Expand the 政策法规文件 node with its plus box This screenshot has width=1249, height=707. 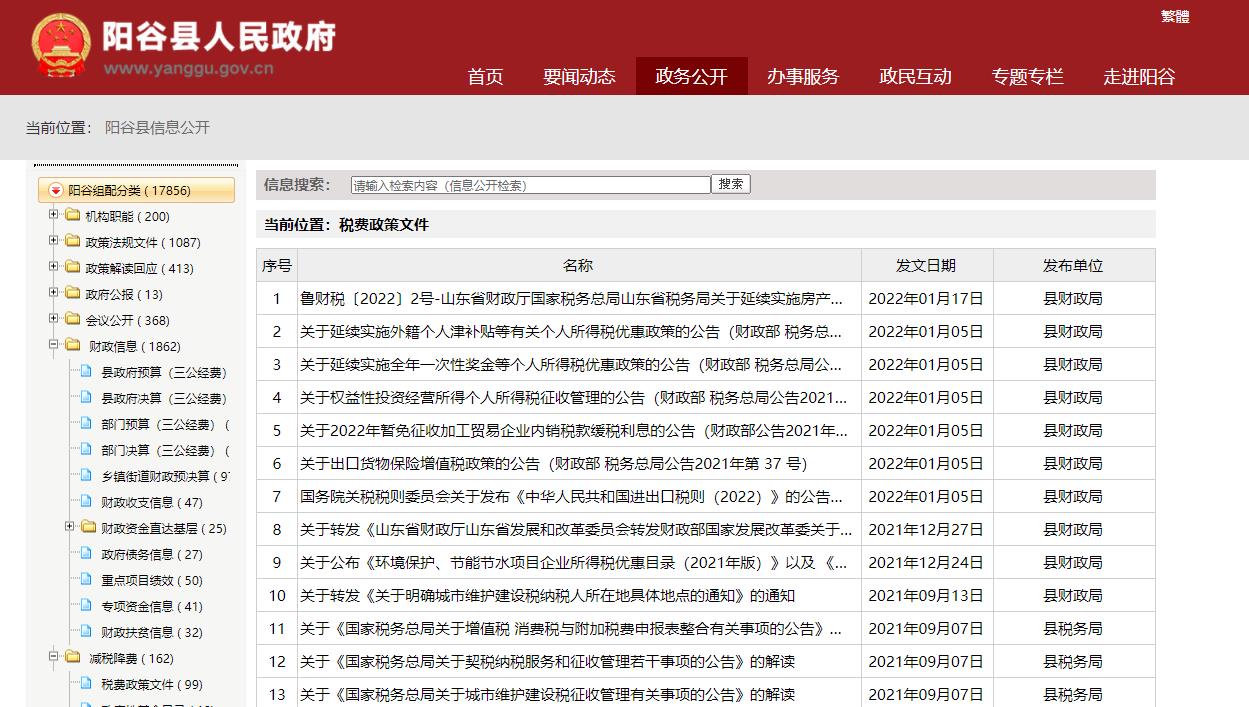pos(54,241)
